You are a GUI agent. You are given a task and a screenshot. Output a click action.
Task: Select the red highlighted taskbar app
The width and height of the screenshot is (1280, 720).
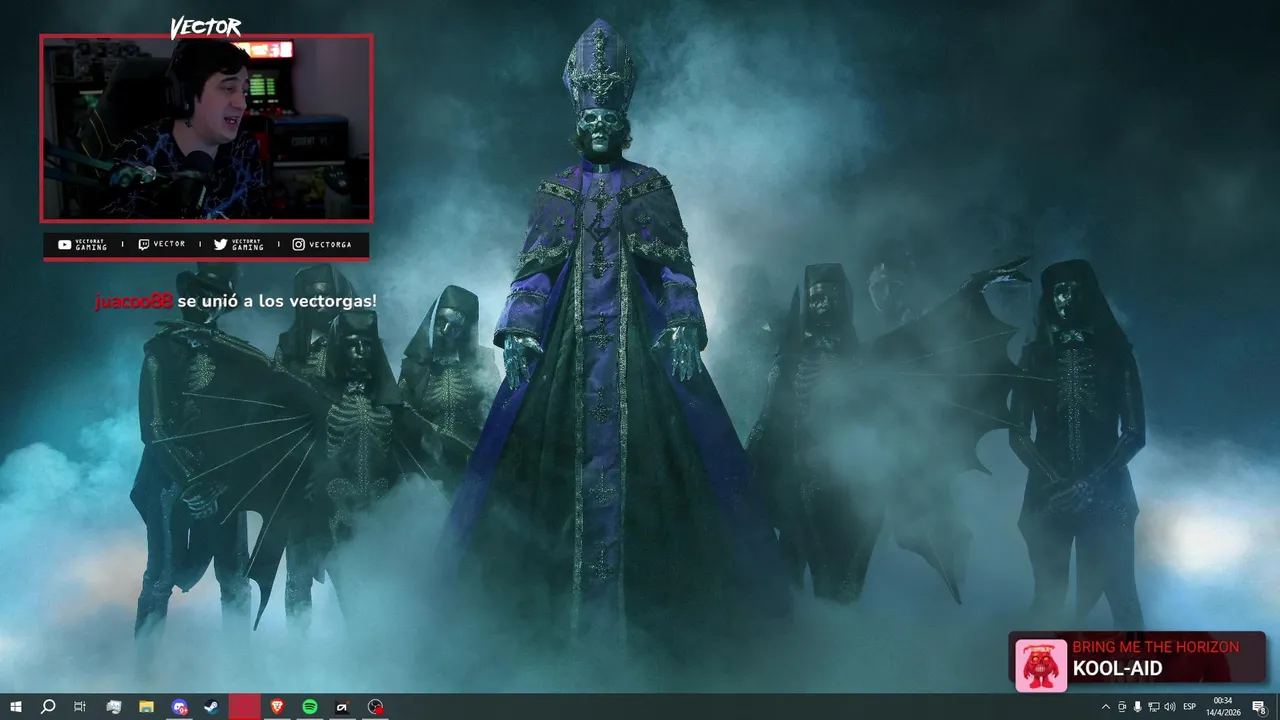tap(245, 707)
